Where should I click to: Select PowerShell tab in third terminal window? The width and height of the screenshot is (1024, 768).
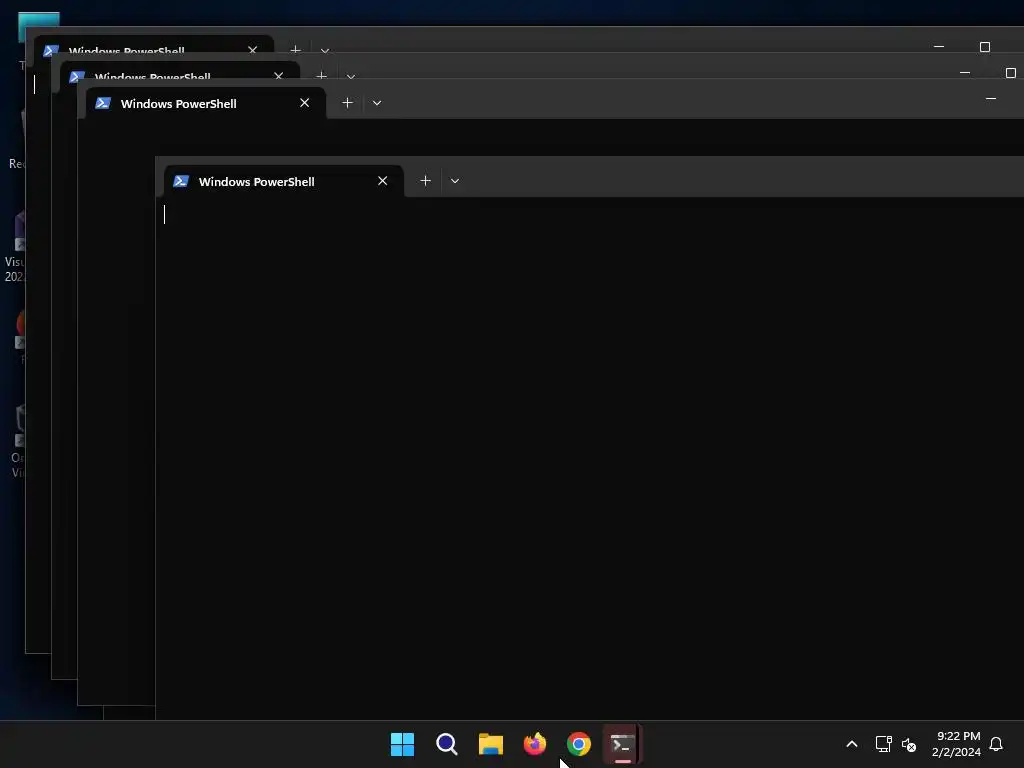pos(180,73)
